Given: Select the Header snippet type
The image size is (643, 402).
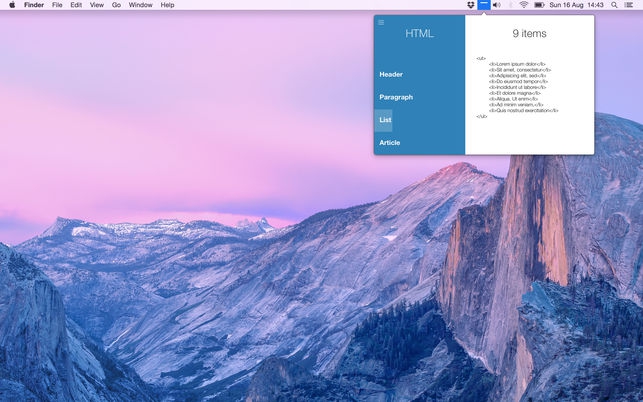Looking at the screenshot, I should 391,74.
